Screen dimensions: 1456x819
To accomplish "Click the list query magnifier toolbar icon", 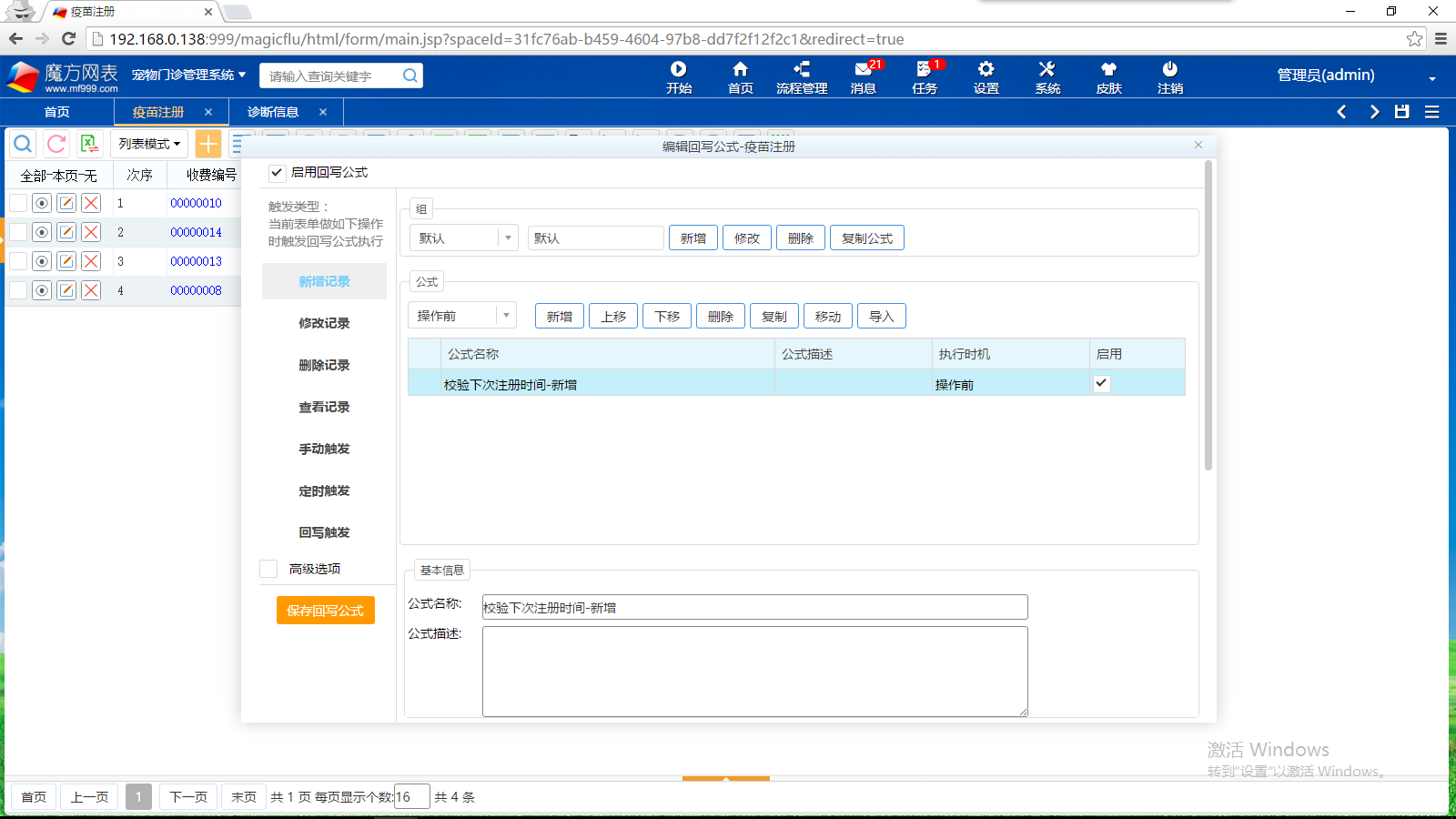I will [x=23, y=144].
